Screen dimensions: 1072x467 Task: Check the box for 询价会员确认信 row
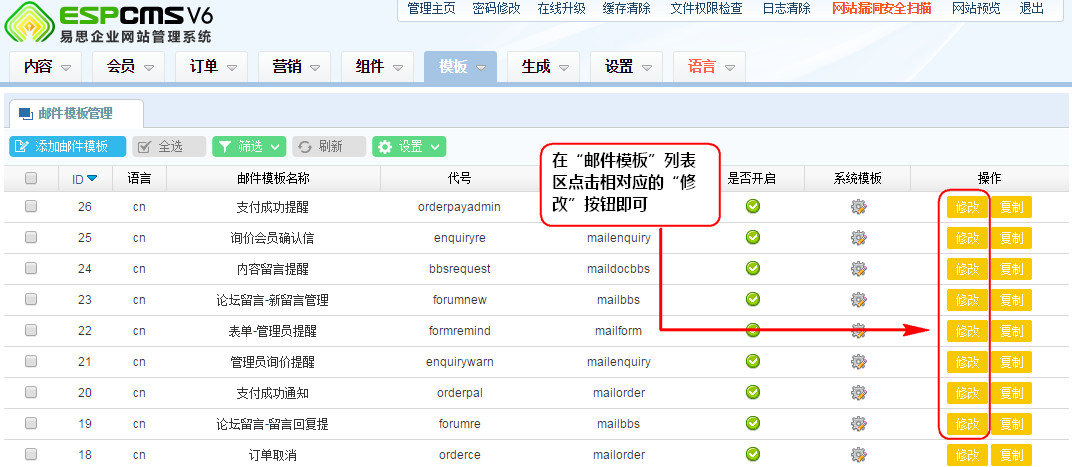pos(31,237)
